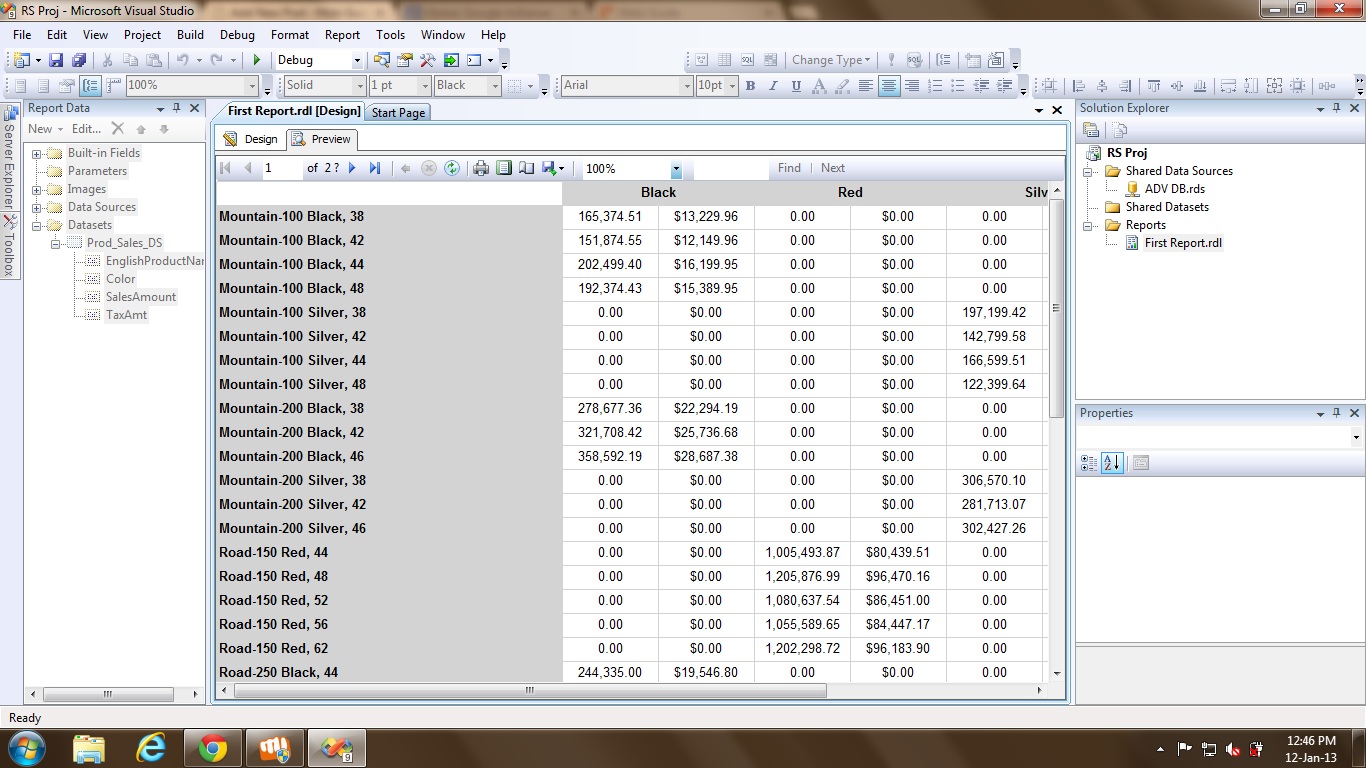Go to next page in report preview

353,168
